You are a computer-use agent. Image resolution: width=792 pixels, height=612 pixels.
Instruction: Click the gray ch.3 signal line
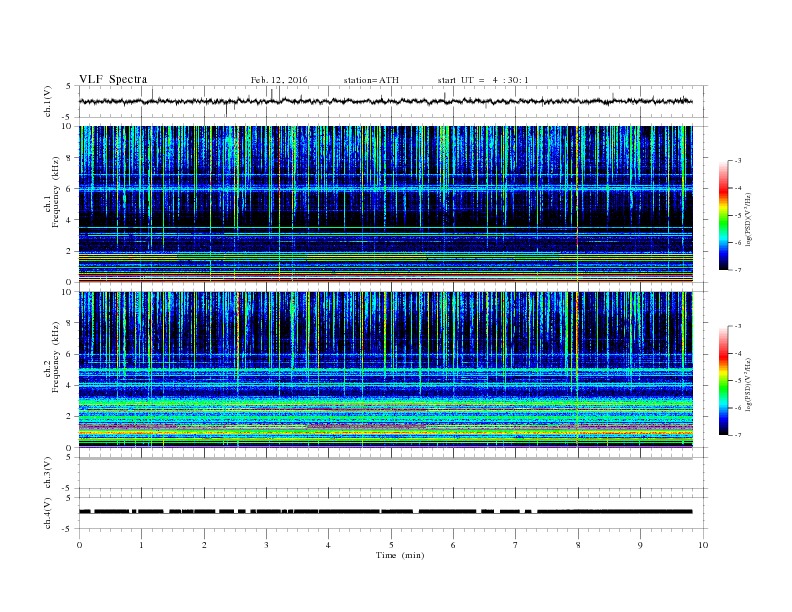(x=386, y=458)
